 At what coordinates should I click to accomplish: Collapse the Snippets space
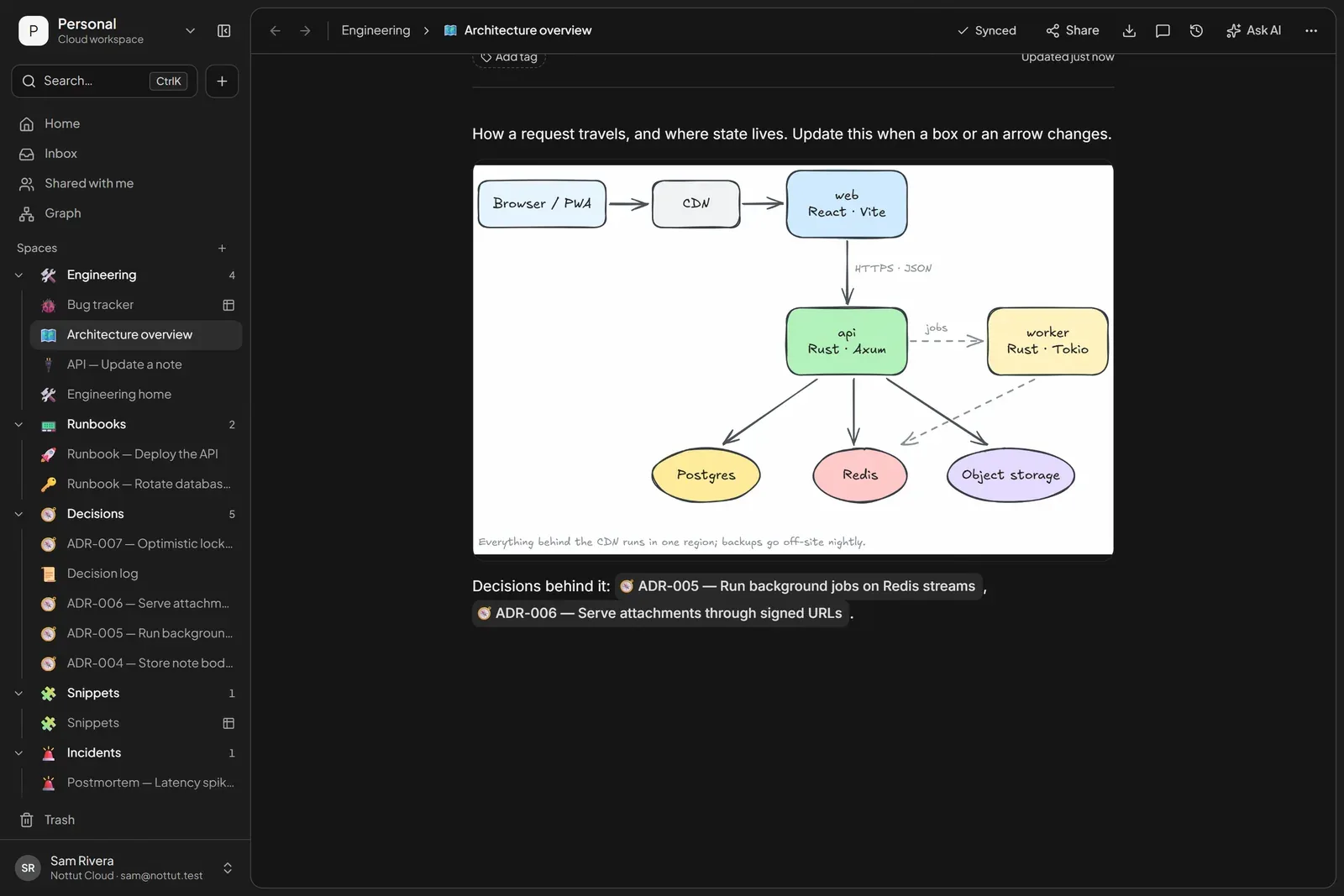[18, 694]
